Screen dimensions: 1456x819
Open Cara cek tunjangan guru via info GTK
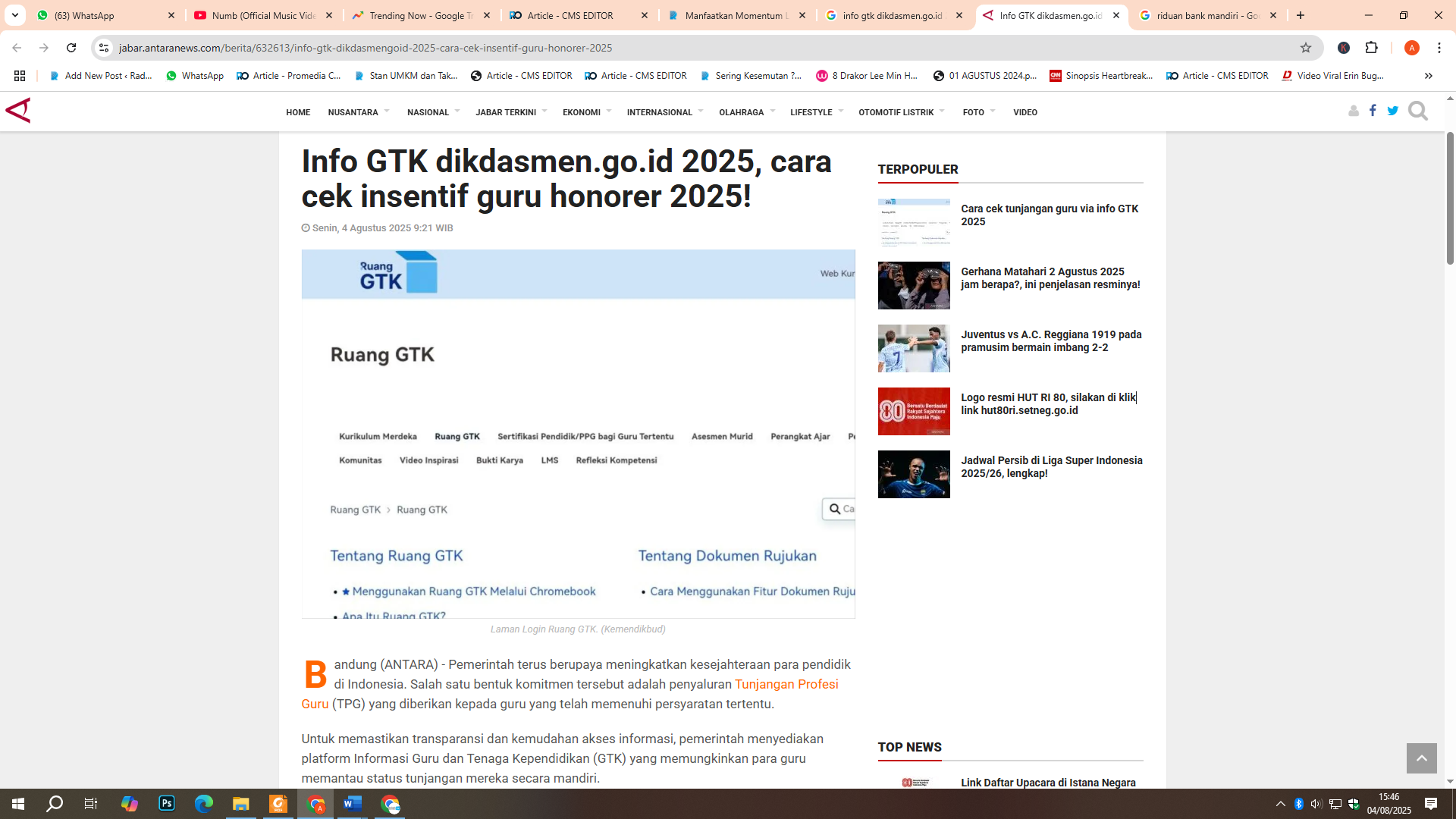click(x=1050, y=215)
